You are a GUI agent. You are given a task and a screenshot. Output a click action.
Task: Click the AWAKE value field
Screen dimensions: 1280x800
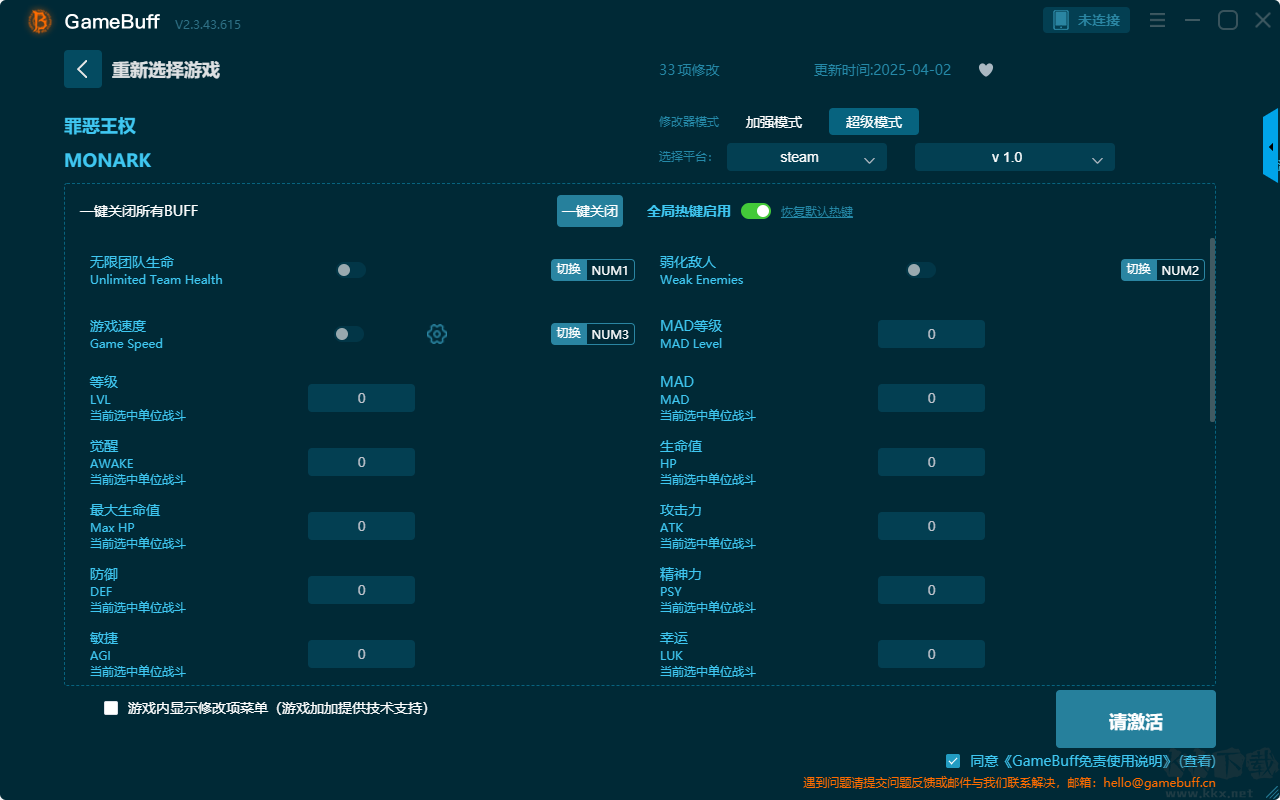click(x=361, y=462)
